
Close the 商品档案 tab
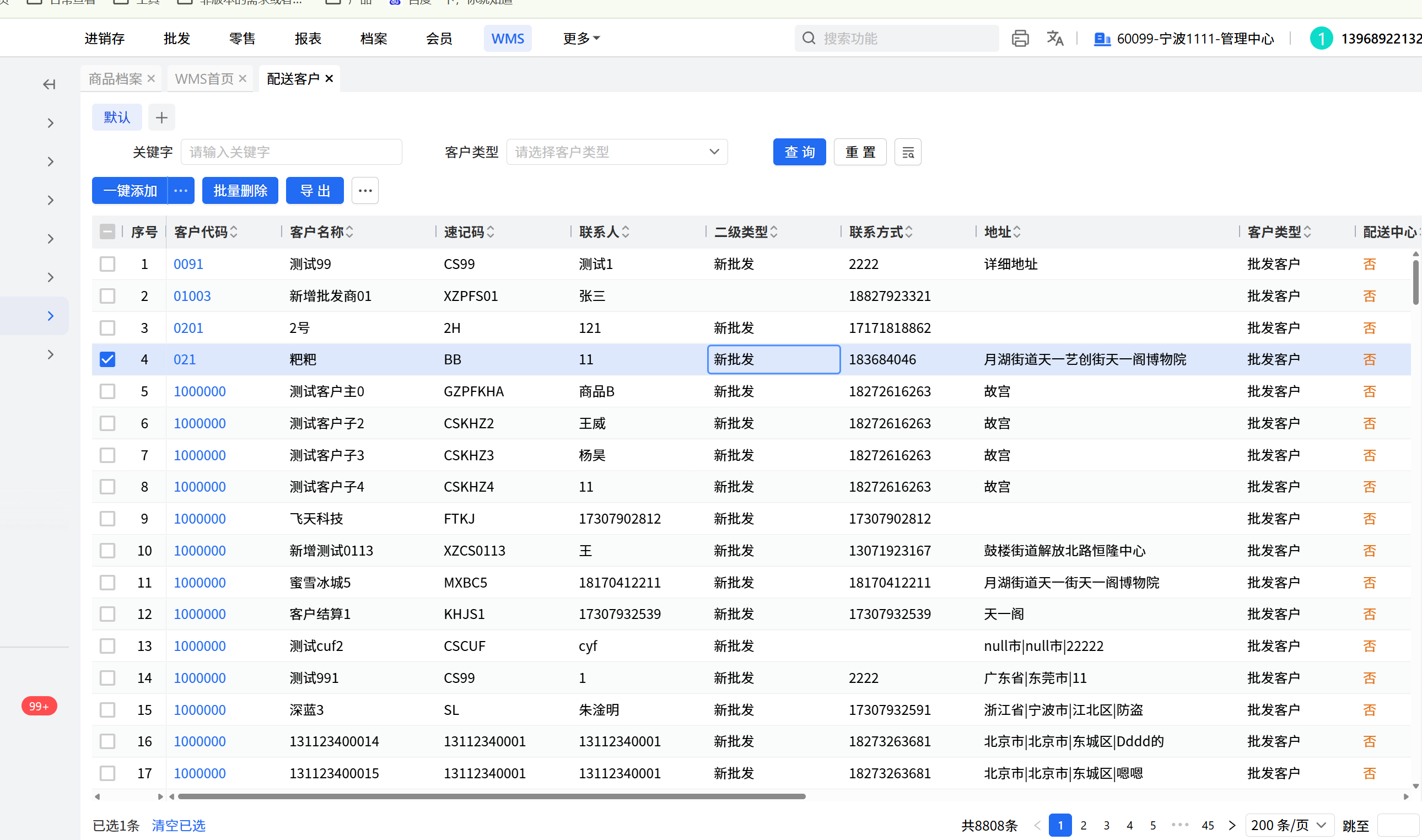point(151,79)
